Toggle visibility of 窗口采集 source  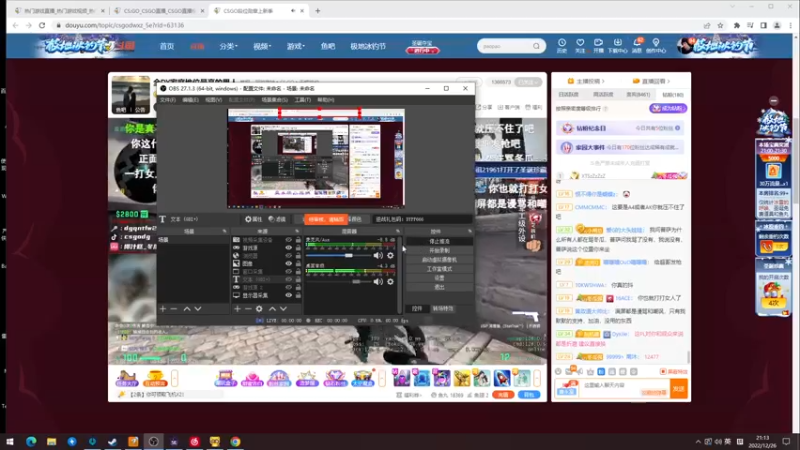pyautogui.click(x=289, y=271)
